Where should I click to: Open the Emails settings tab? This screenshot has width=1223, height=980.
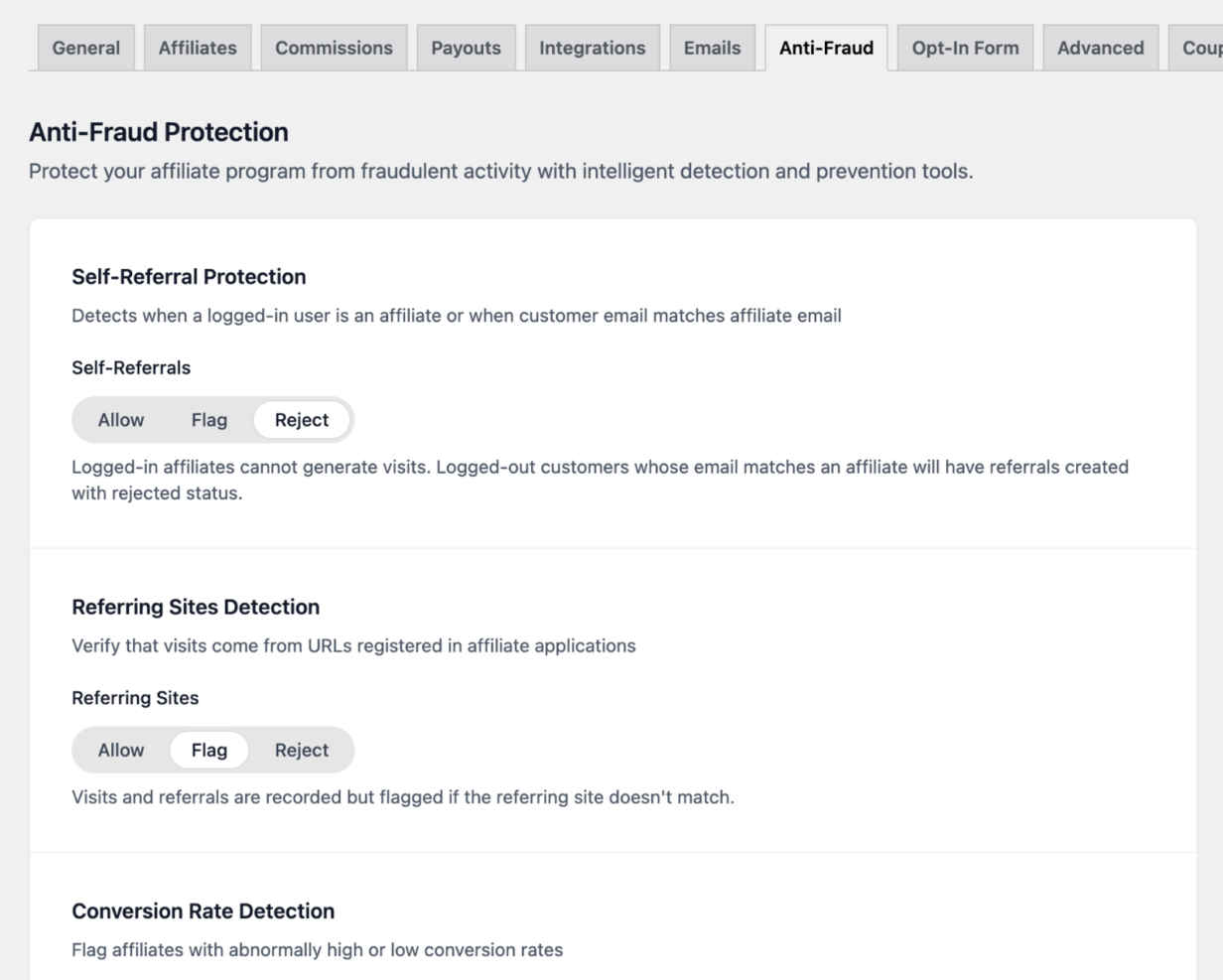[x=712, y=47]
